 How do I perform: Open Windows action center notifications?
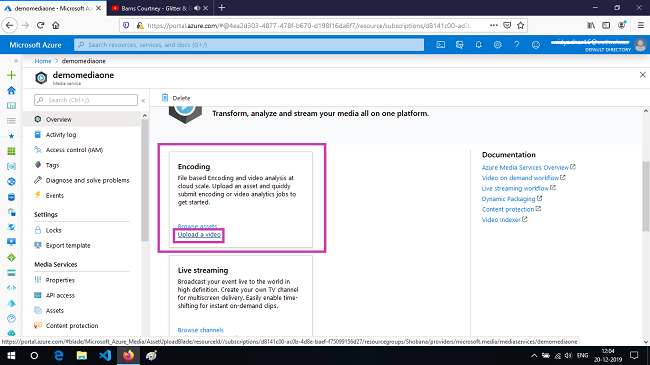coord(634,355)
